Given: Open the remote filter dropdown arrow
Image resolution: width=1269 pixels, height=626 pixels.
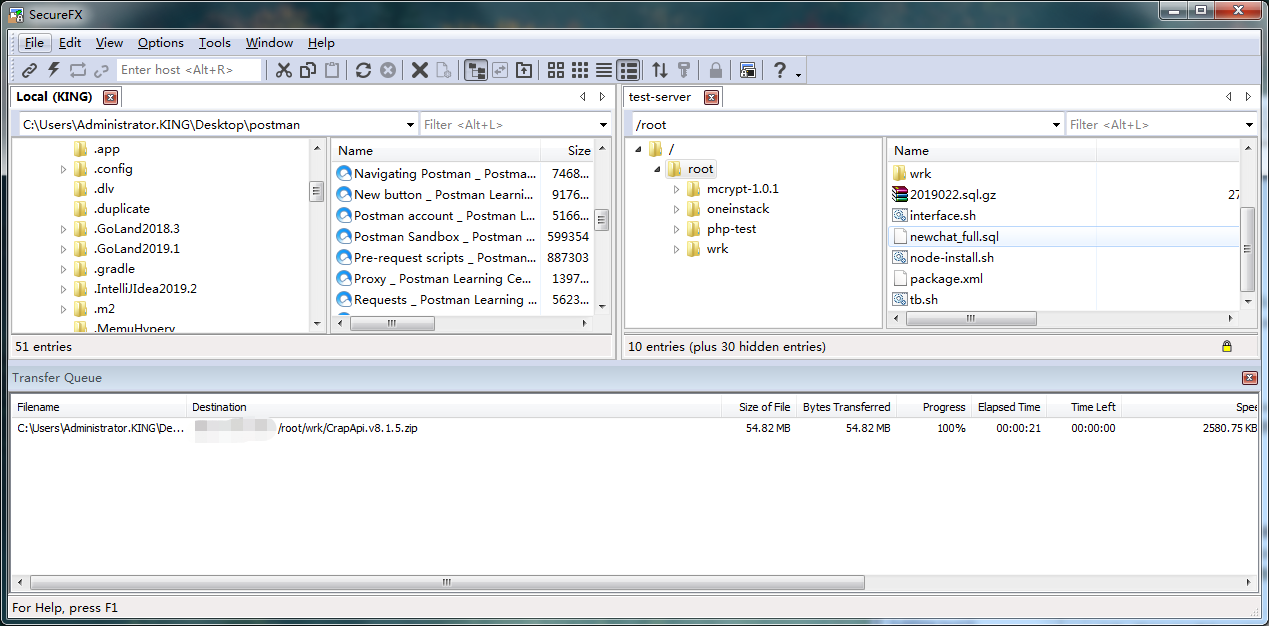Looking at the screenshot, I should 1249,125.
